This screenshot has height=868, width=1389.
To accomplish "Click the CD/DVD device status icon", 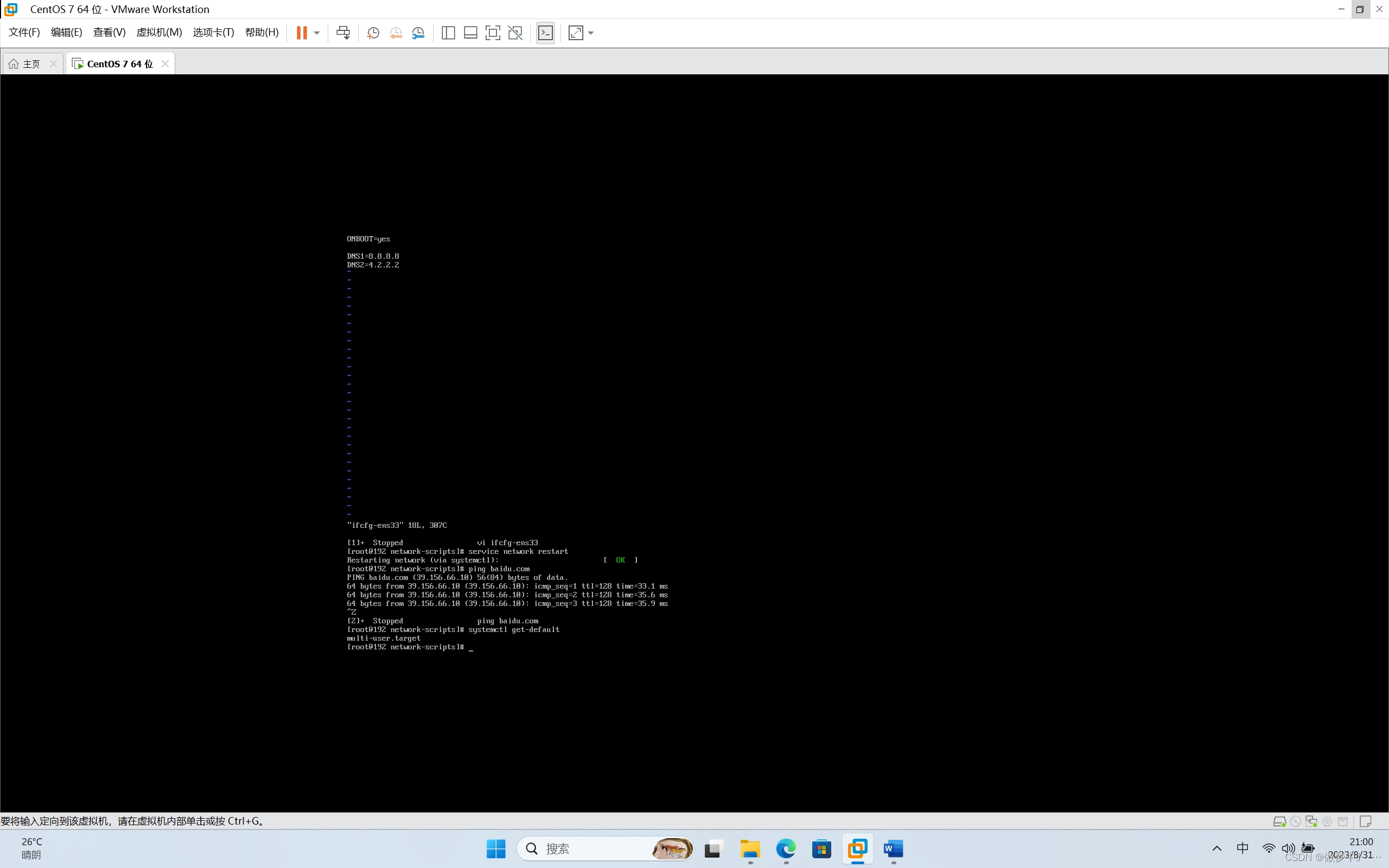I will pos(1297,821).
